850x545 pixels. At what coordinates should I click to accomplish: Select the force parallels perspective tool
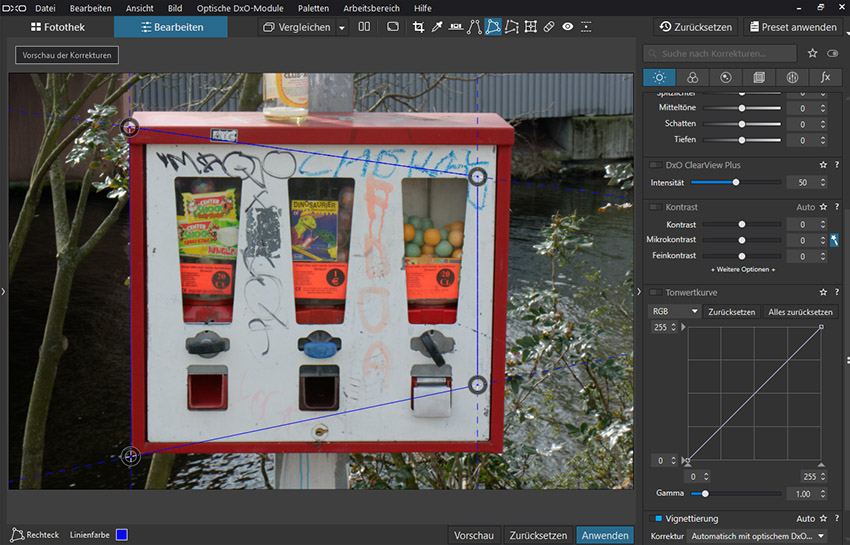coord(474,27)
